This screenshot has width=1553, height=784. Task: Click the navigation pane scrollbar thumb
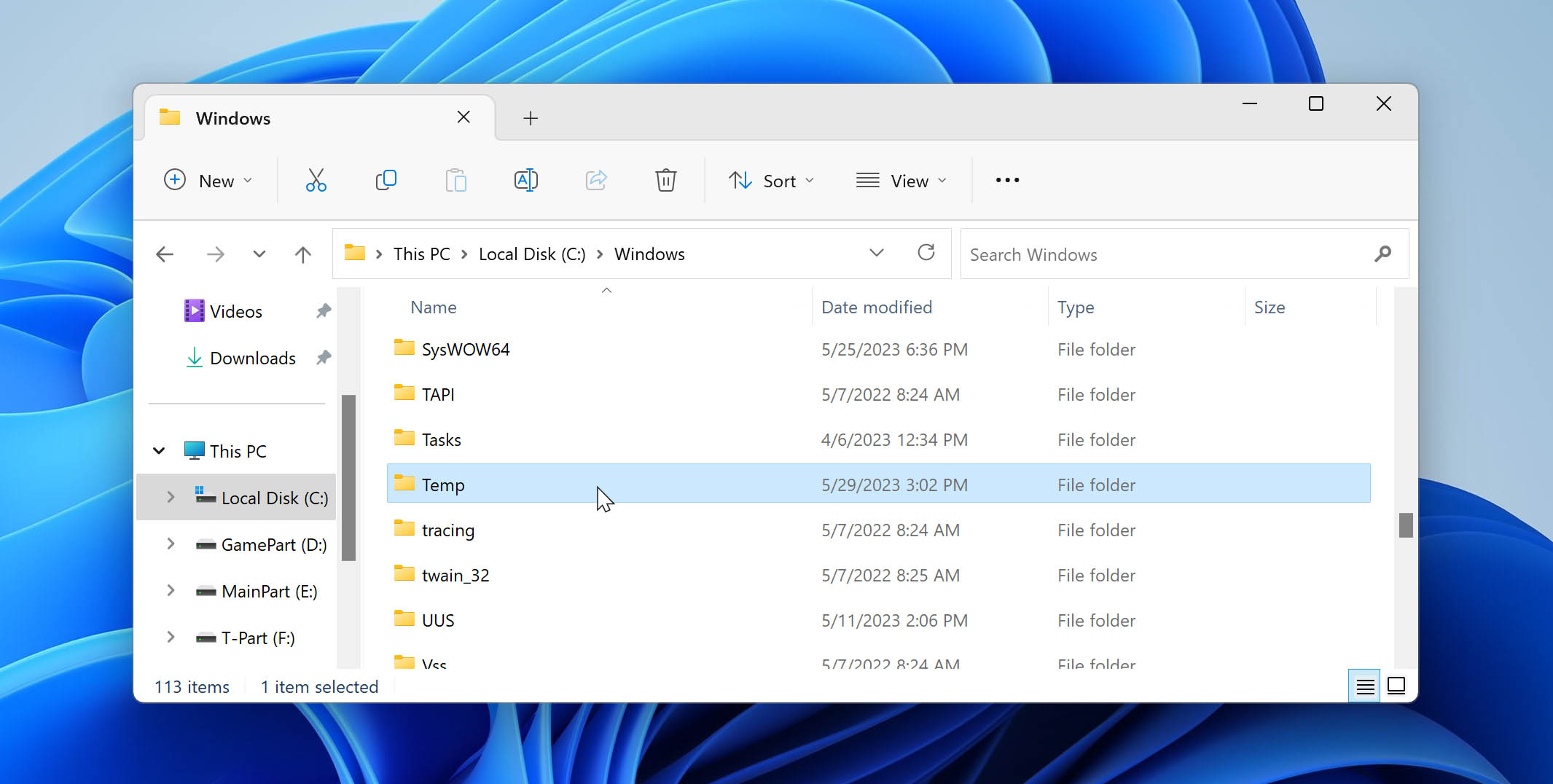pos(348,477)
